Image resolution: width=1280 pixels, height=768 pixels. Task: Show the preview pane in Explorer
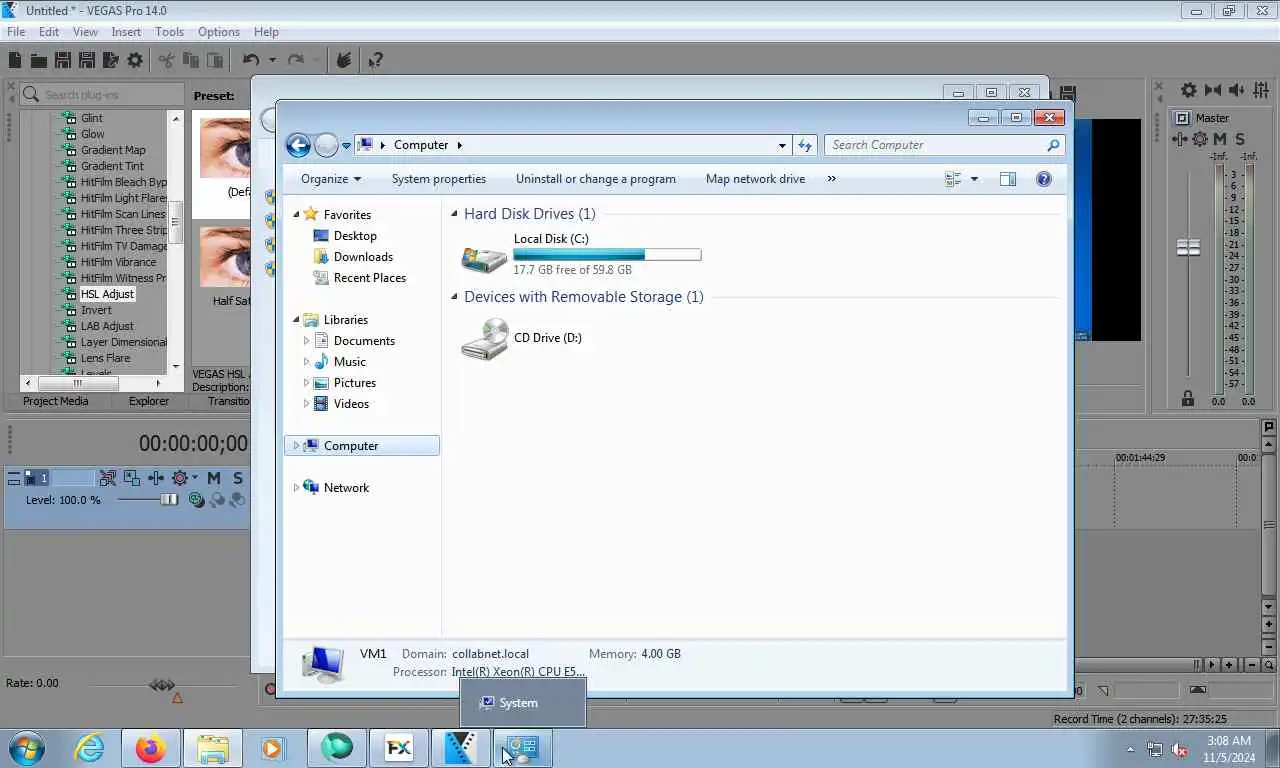1008,179
